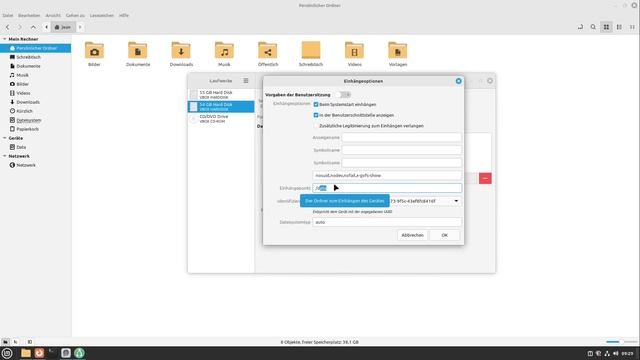Open the Bearbeiten menu
Image resolution: width=640 pixels, height=360 pixels.
coord(29,15)
